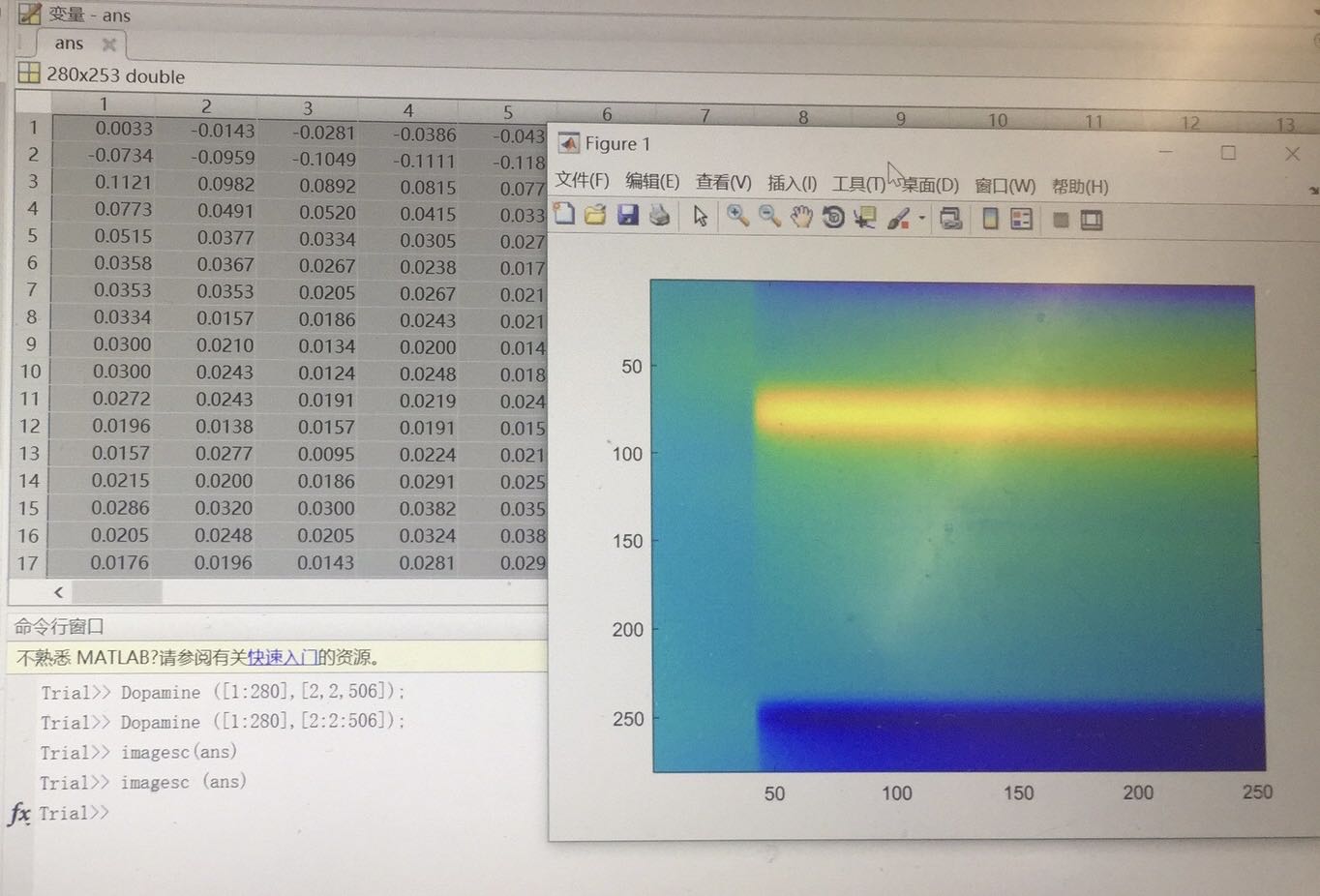The height and width of the screenshot is (896, 1320).
Task: Select the ans variable tab
Action: tap(69, 44)
